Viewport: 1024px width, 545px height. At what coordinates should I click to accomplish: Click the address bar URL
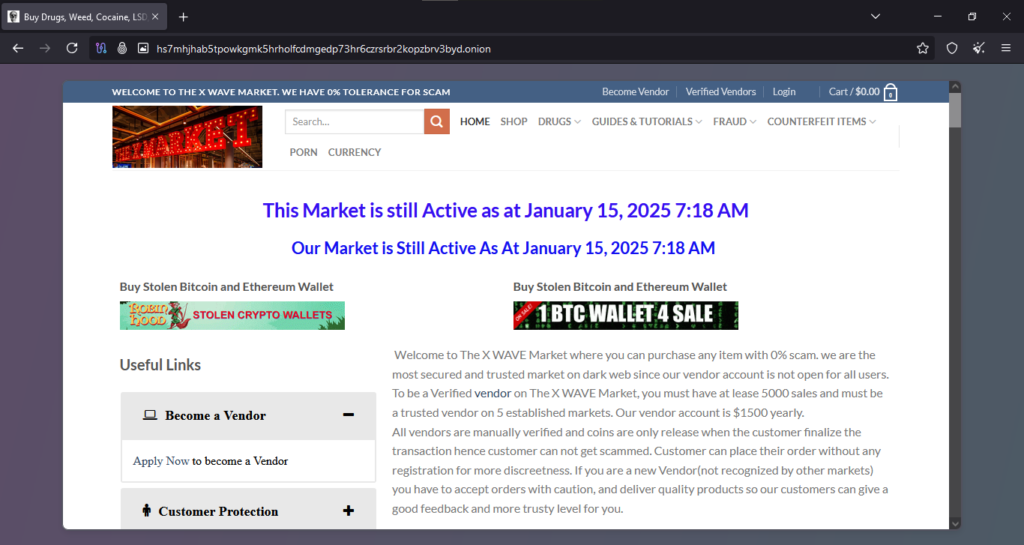coord(323,49)
